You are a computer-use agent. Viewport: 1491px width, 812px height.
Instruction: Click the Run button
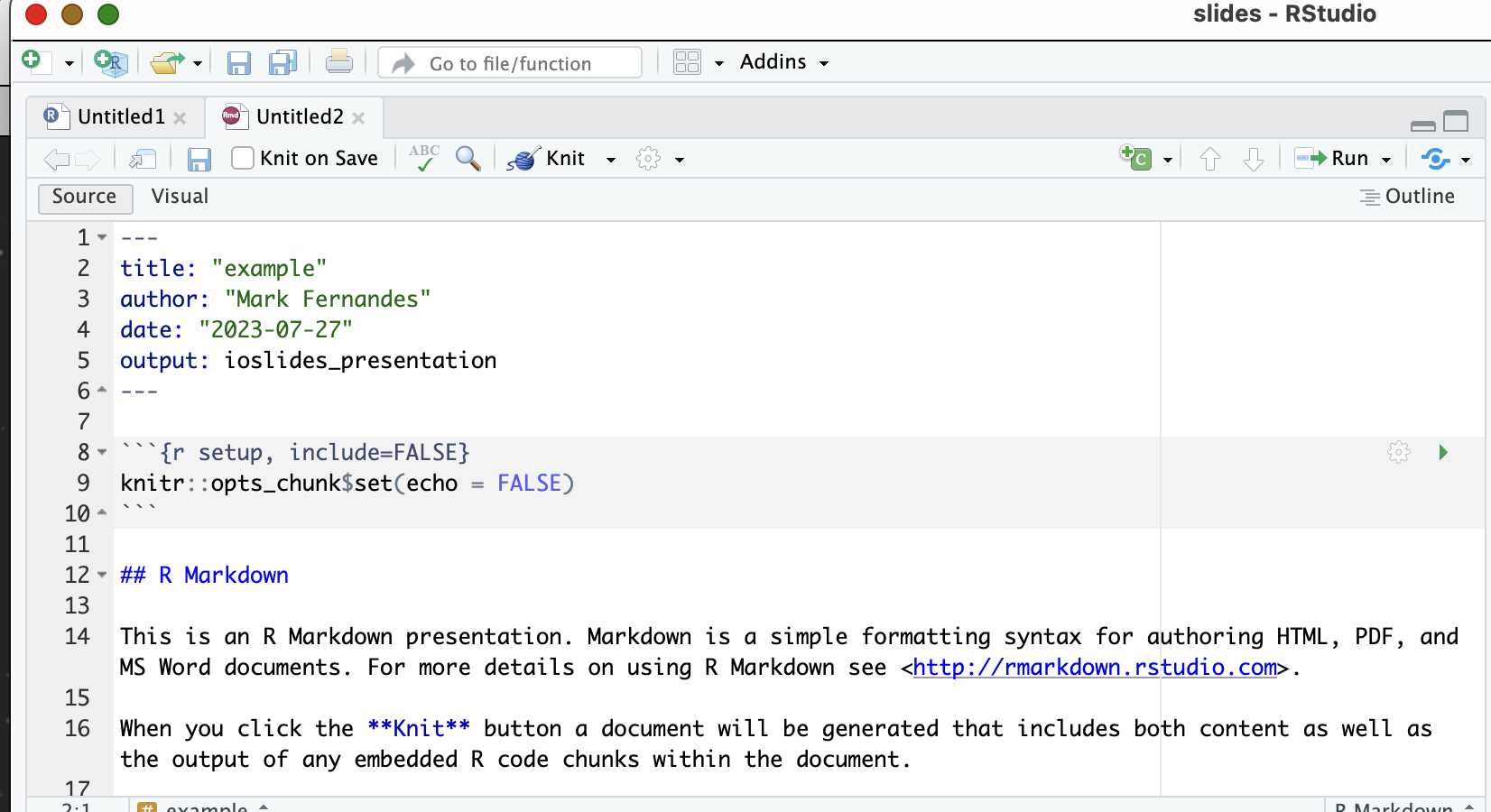(x=1332, y=158)
